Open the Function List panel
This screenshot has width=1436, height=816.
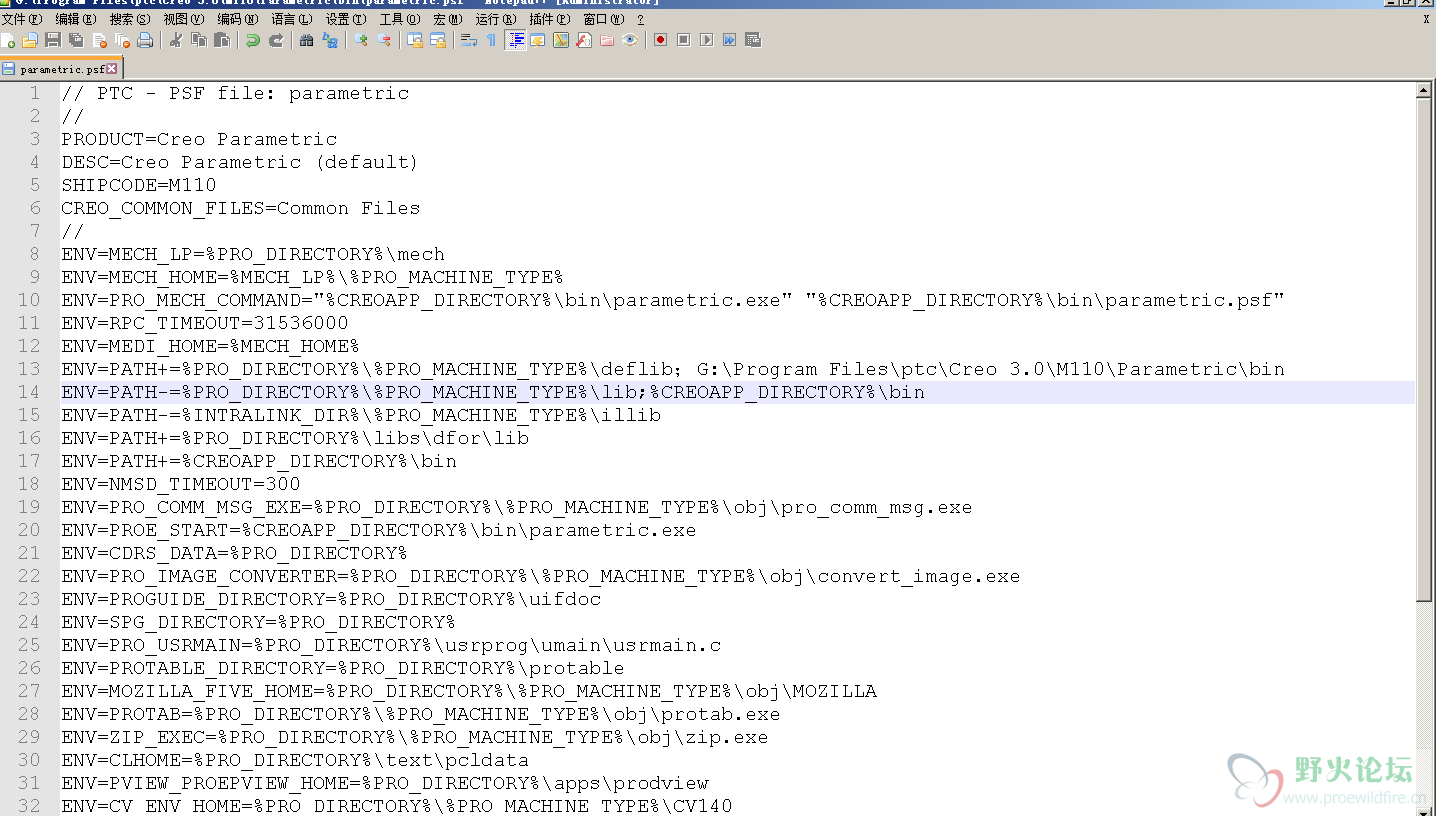584,40
